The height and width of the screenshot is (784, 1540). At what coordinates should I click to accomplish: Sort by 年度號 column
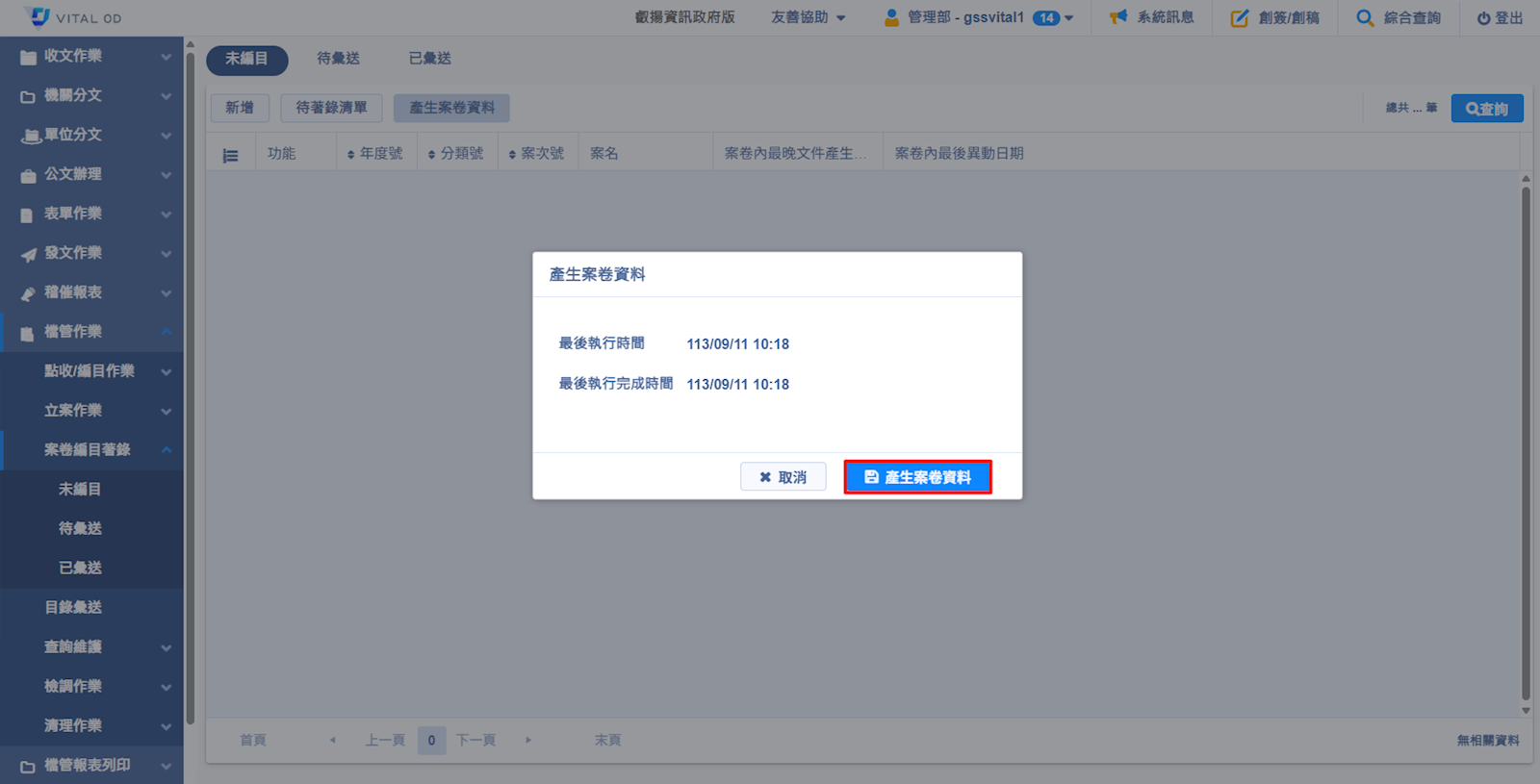click(x=374, y=154)
